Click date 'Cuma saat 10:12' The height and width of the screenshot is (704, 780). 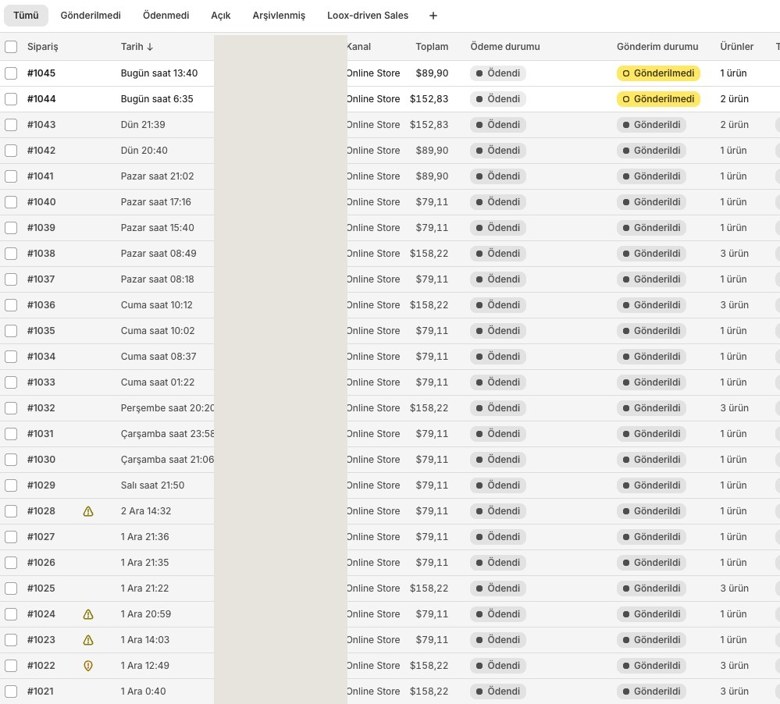tap(156, 305)
